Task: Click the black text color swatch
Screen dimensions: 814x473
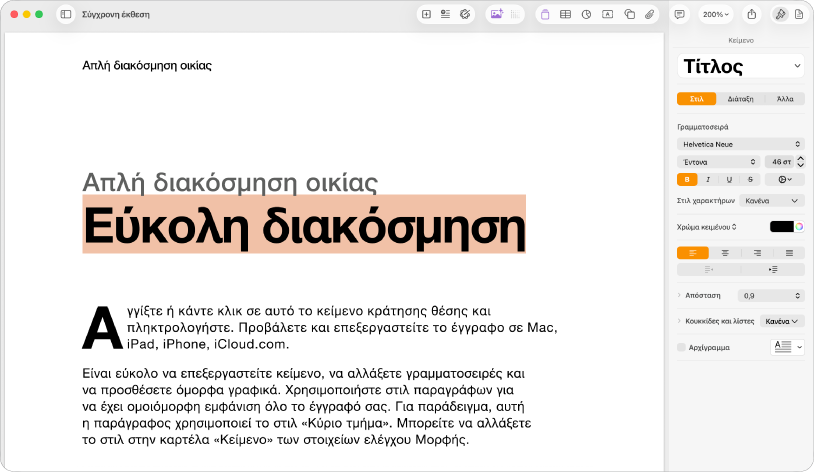Action: (782, 227)
